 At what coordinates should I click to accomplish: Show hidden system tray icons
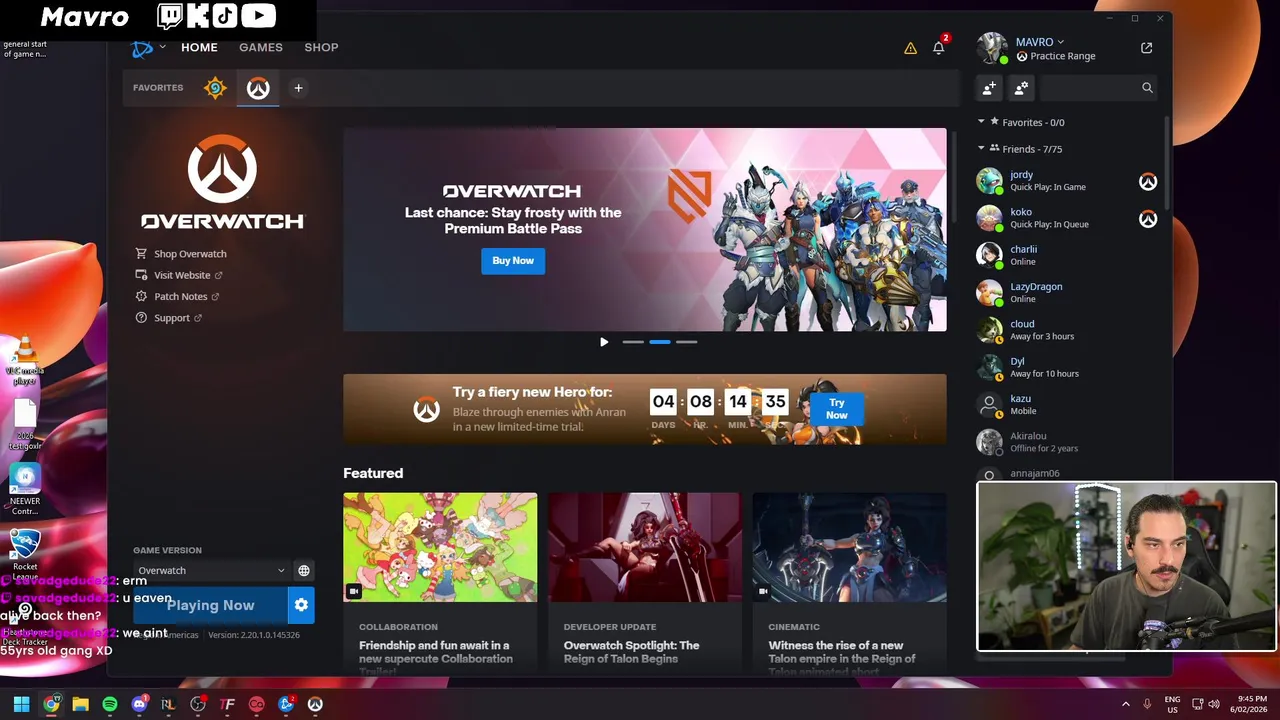(1125, 704)
